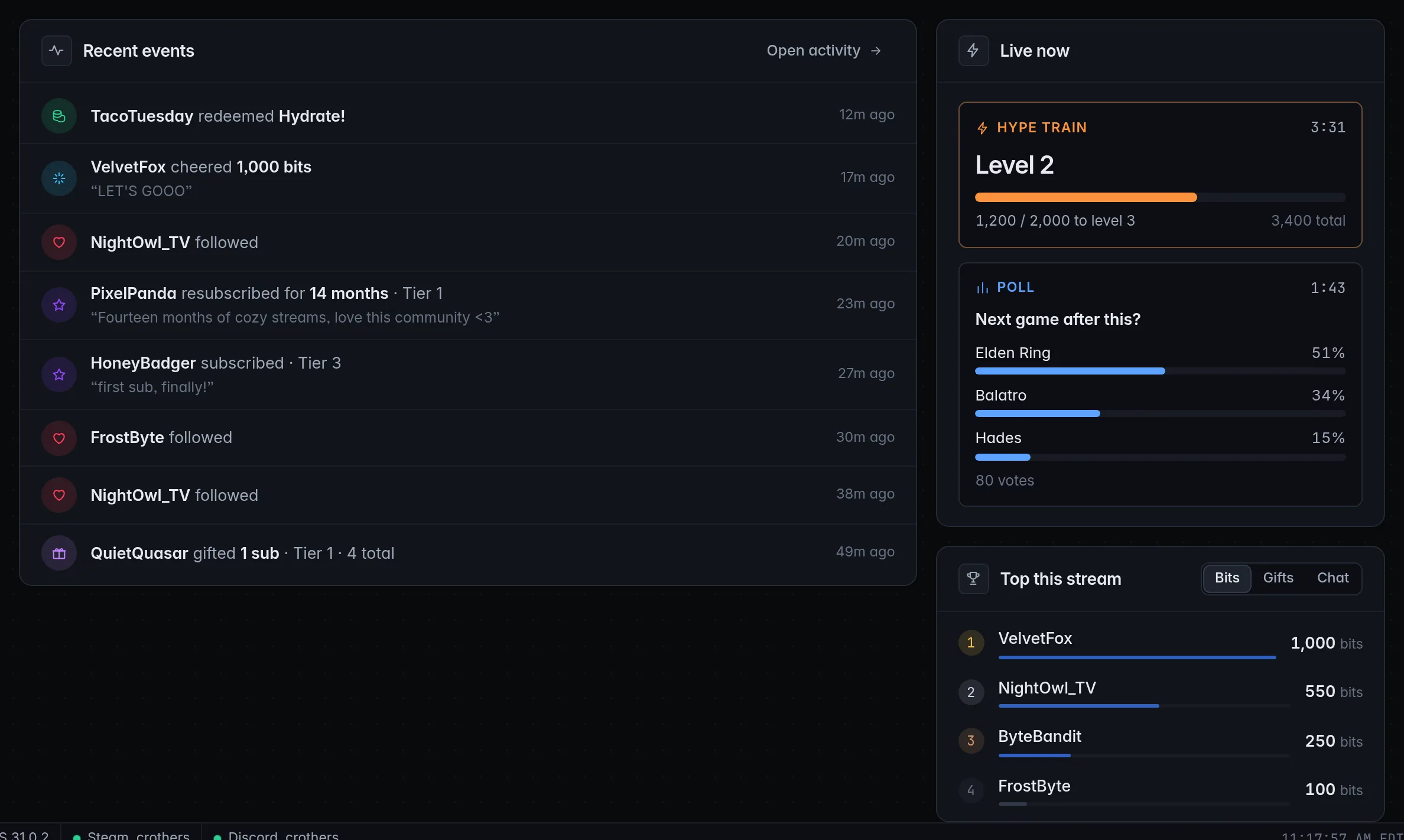The width and height of the screenshot is (1404, 840).
Task: Click the HoneyBadger subscribed event row
Action: [x=468, y=375]
